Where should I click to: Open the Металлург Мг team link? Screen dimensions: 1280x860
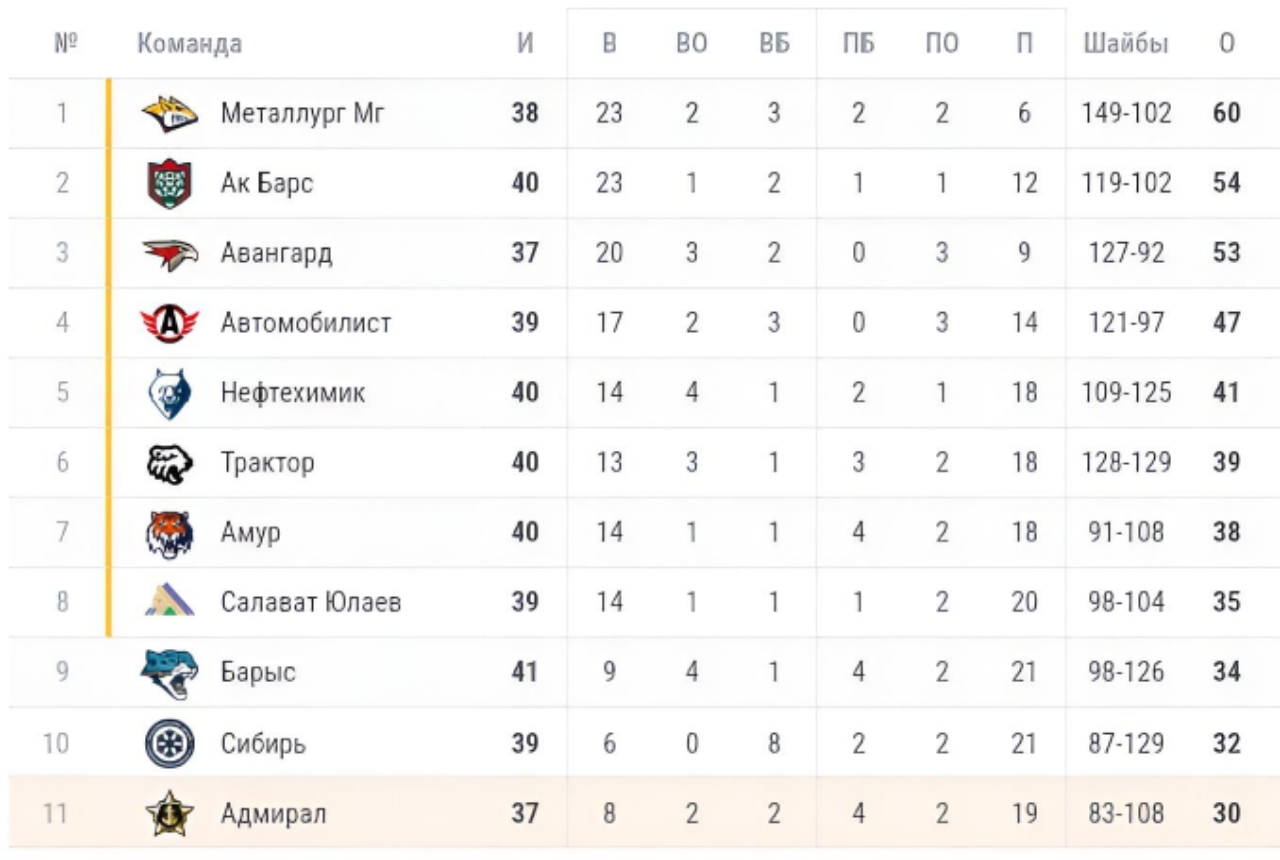(x=302, y=114)
